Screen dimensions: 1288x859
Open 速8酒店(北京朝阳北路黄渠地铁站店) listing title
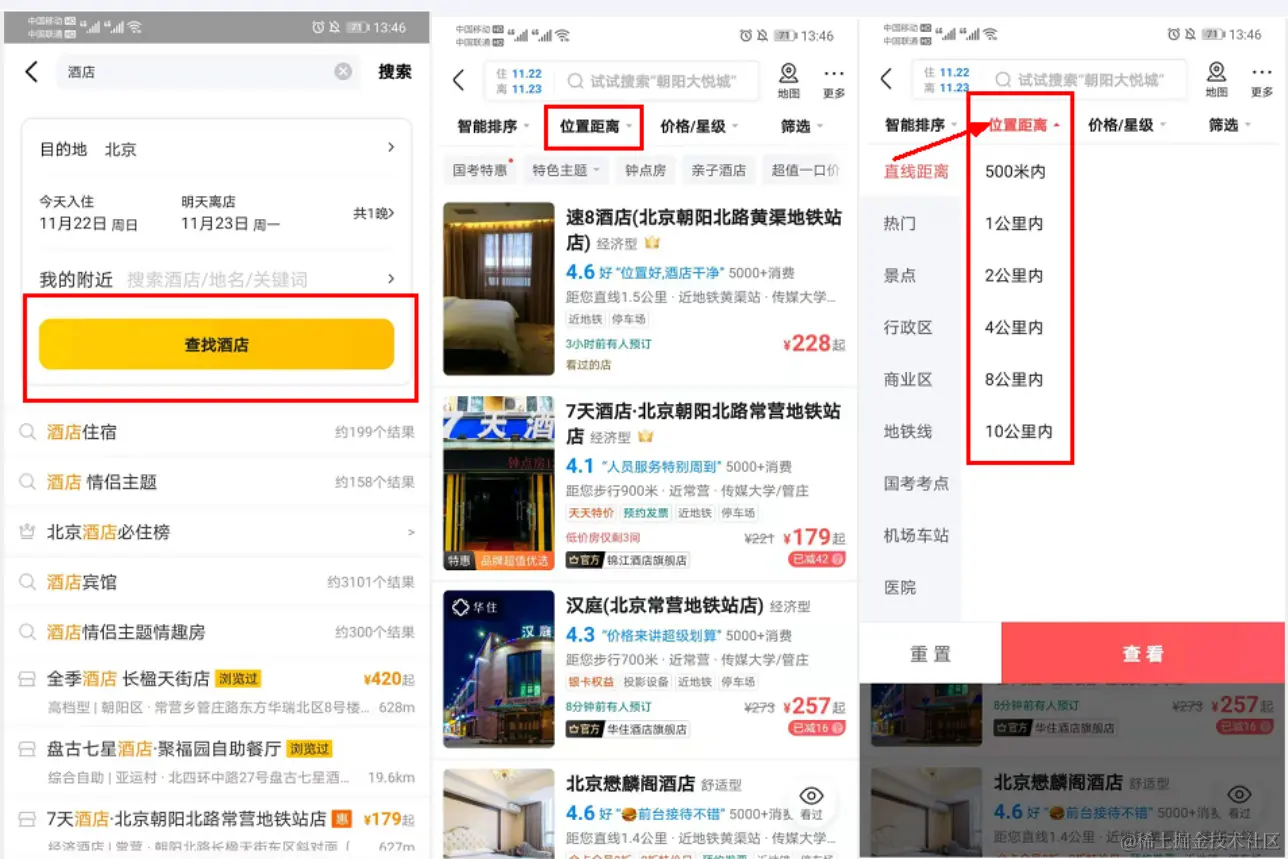pyautogui.click(x=704, y=229)
